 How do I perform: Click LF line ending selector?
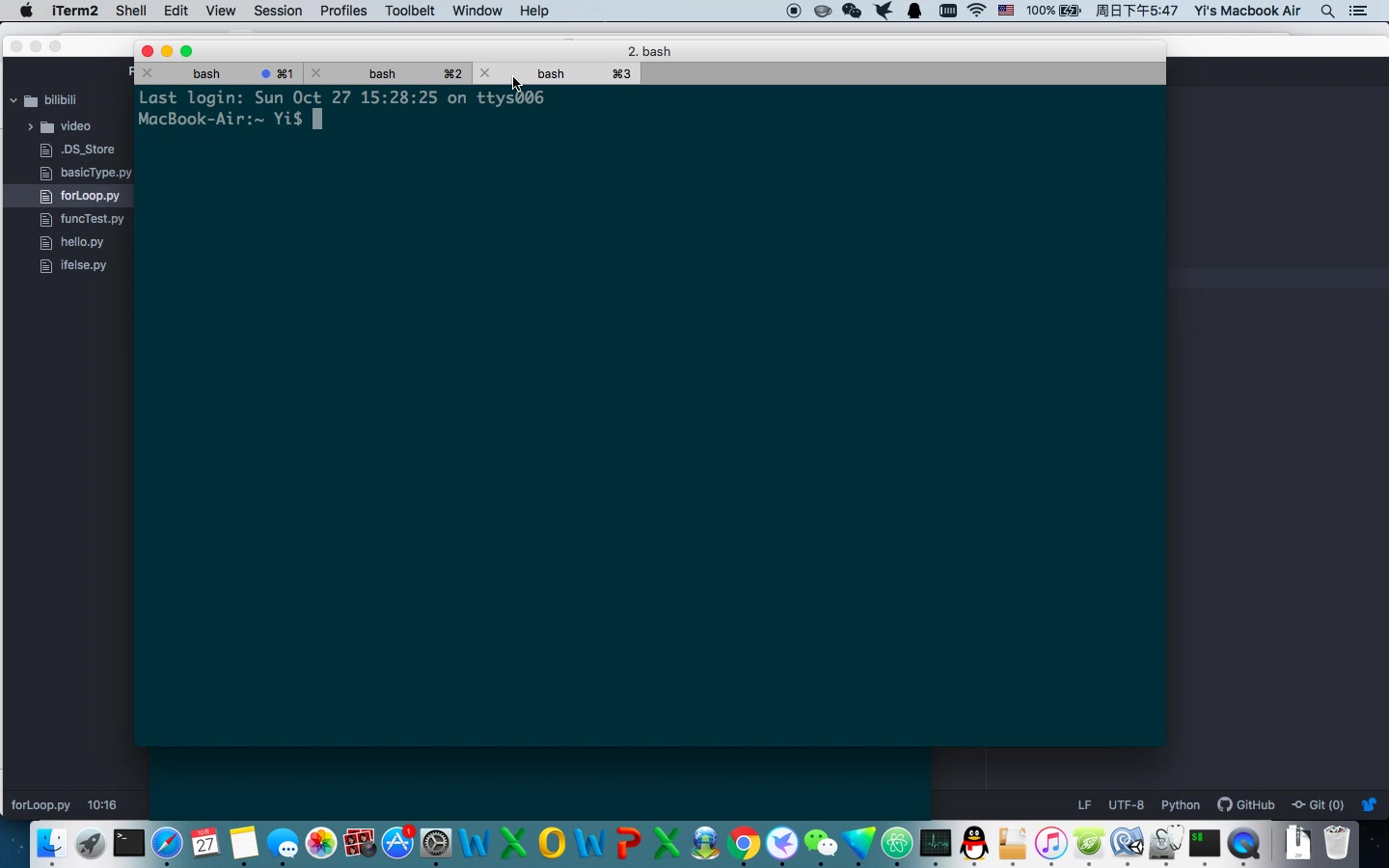tap(1084, 804)
